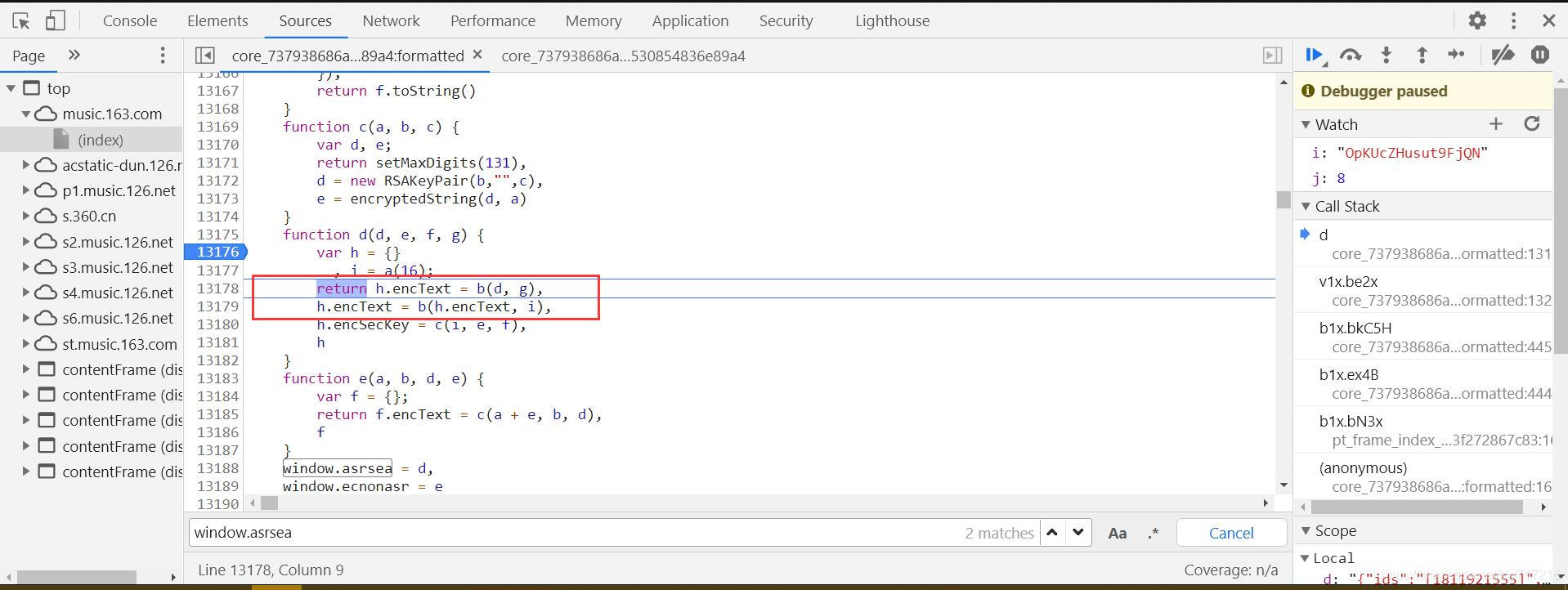Expand the s2.music.126.net domain
This screenshot has height=590, width=1568.
point(26,242)
